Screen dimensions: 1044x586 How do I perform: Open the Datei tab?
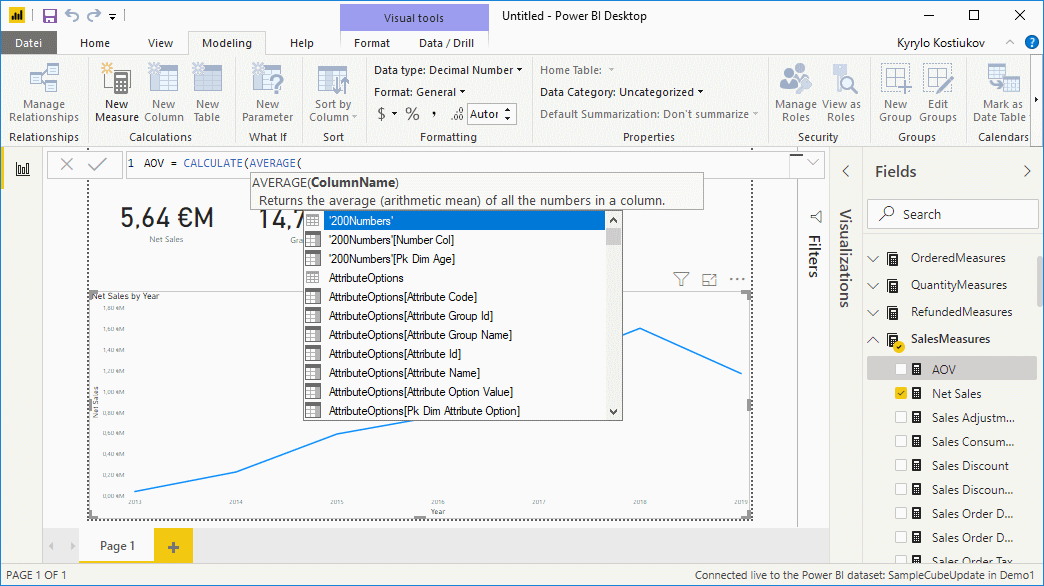pos(29,43)
